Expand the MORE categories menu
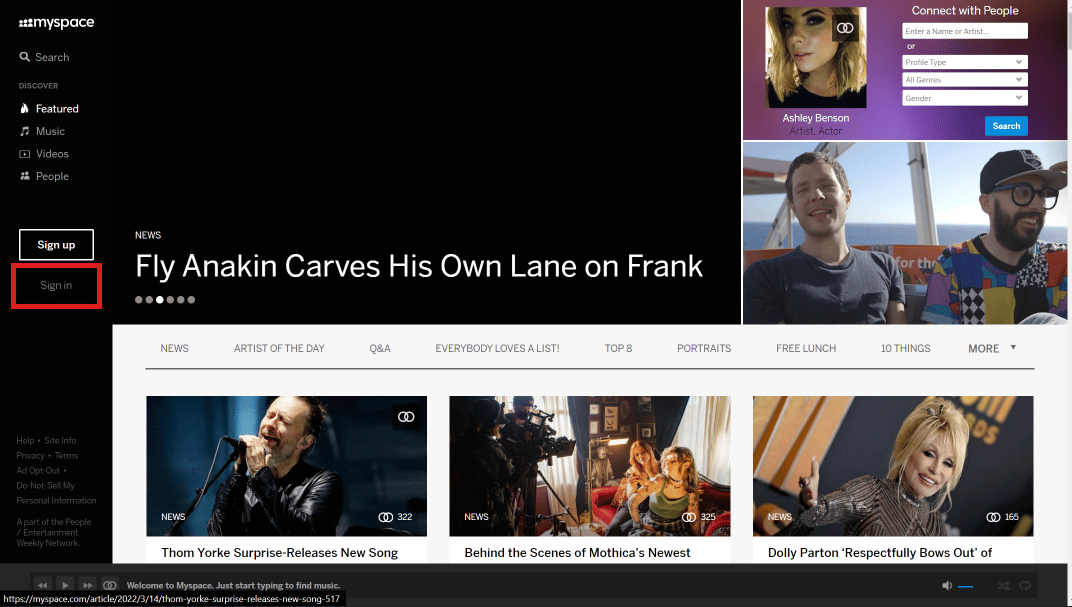This screenshot has height=607, width=1072. point(991,348)
